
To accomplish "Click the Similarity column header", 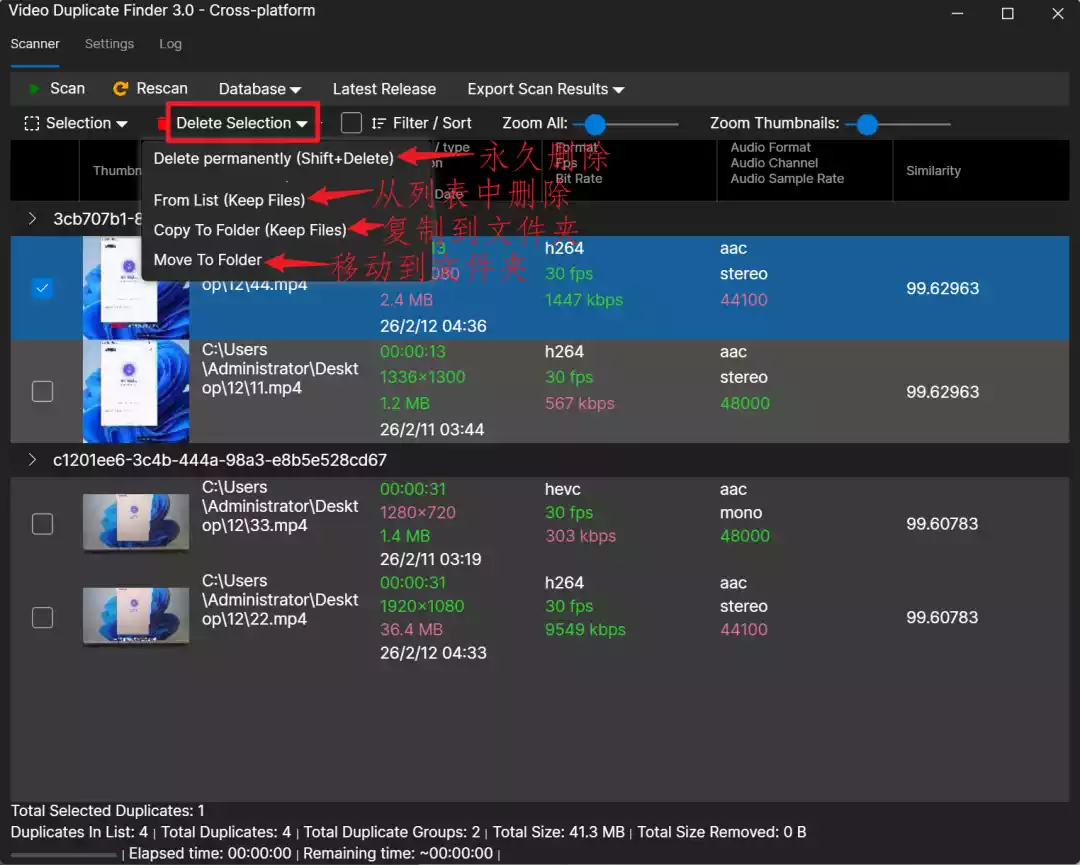I will pyautogui.click(x=933, y=171).
